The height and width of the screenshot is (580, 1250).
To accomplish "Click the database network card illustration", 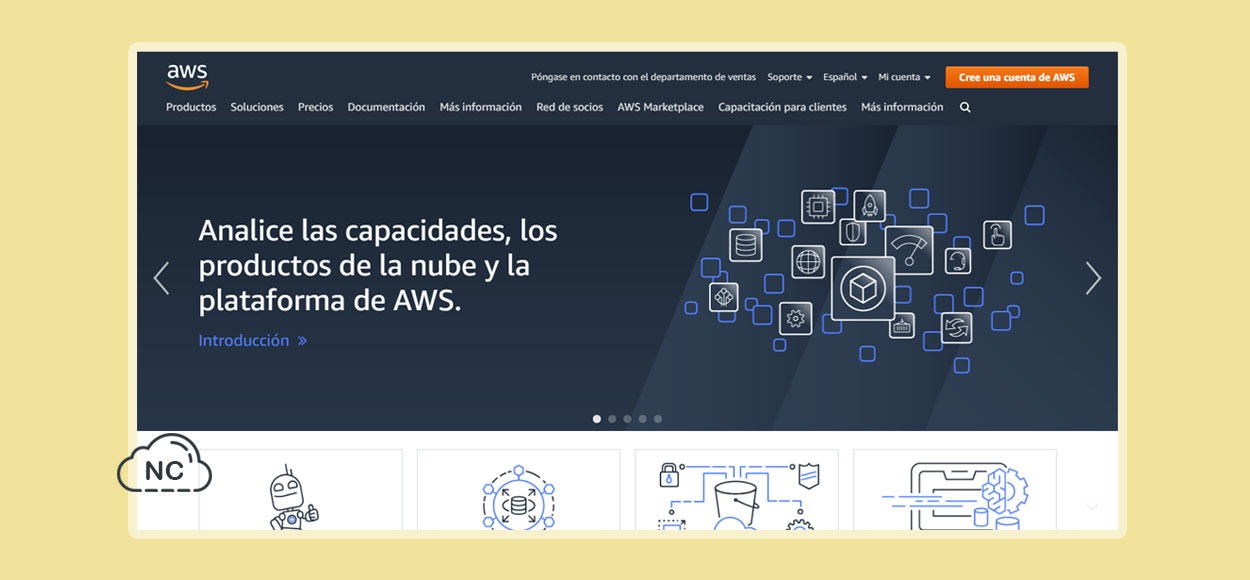I will [x=518, y=497].
